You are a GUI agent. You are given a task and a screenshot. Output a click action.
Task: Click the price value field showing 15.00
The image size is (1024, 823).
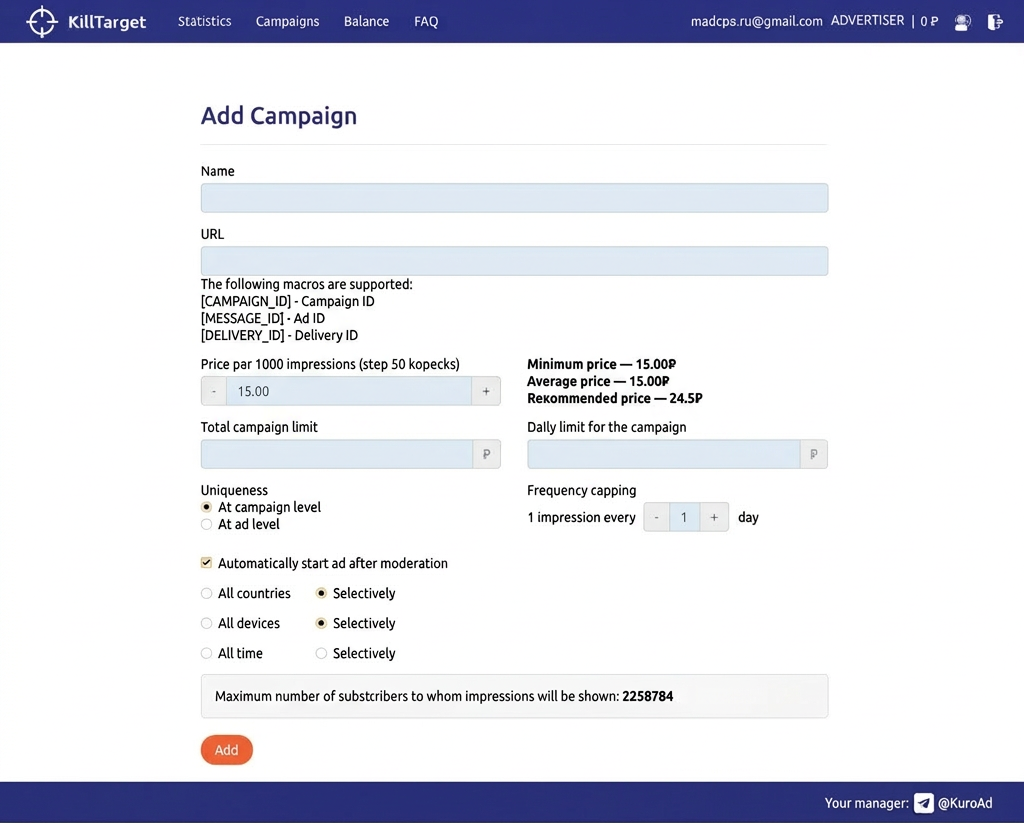tap(349, 391)
